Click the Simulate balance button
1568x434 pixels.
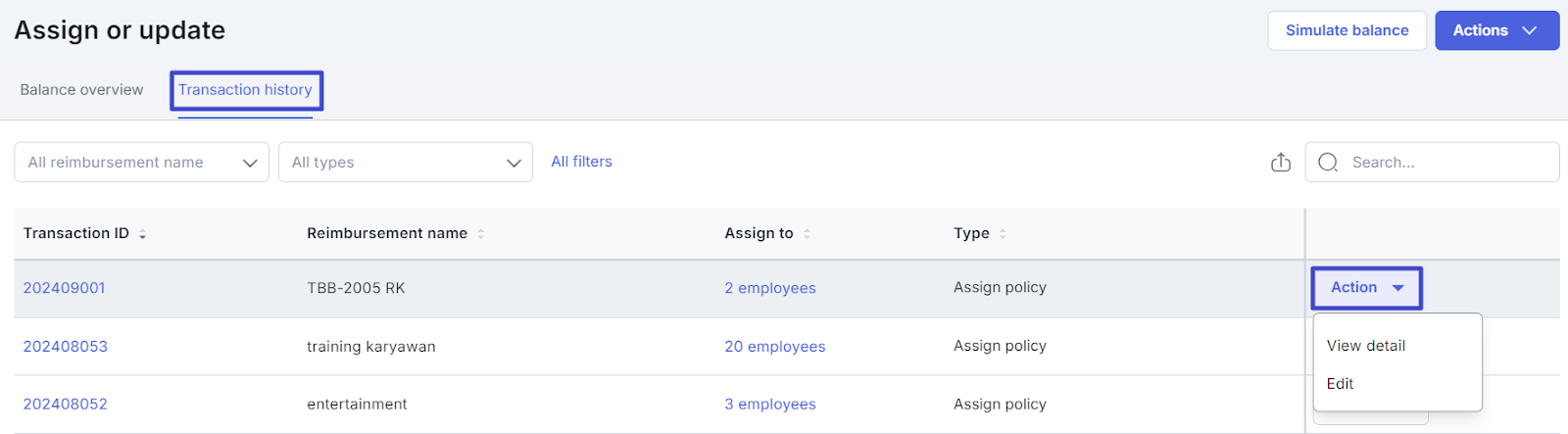pyautogui.click(x=1347, y=30)
